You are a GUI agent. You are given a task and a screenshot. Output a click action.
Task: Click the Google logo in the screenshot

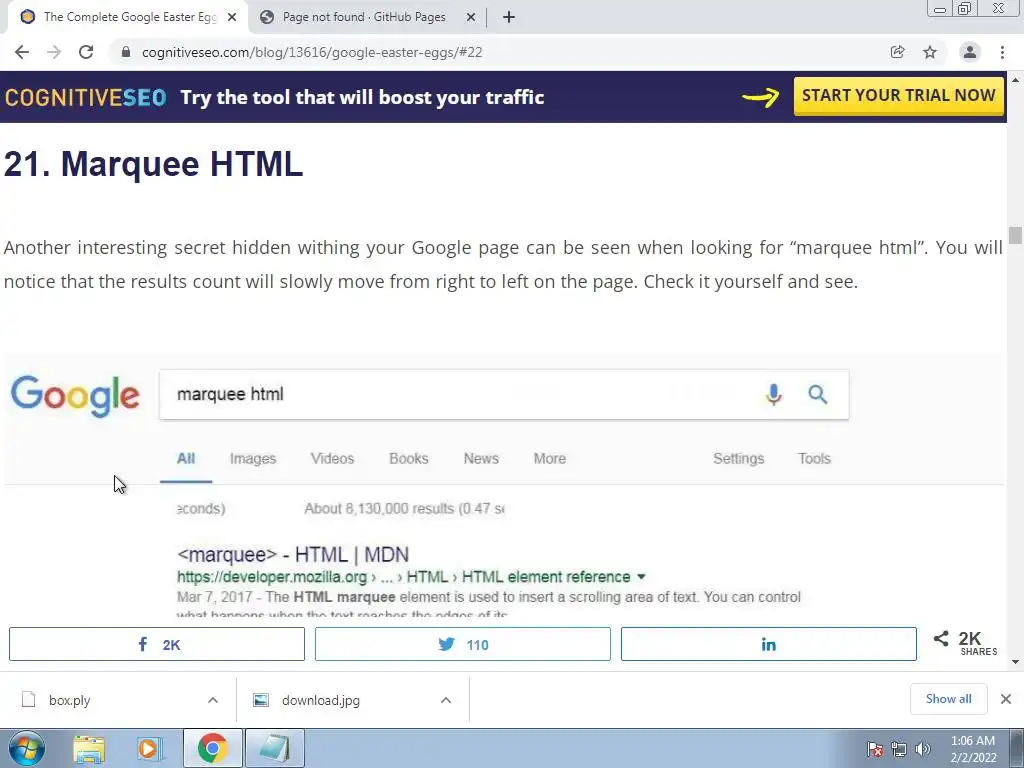click(x=75, y=396)
